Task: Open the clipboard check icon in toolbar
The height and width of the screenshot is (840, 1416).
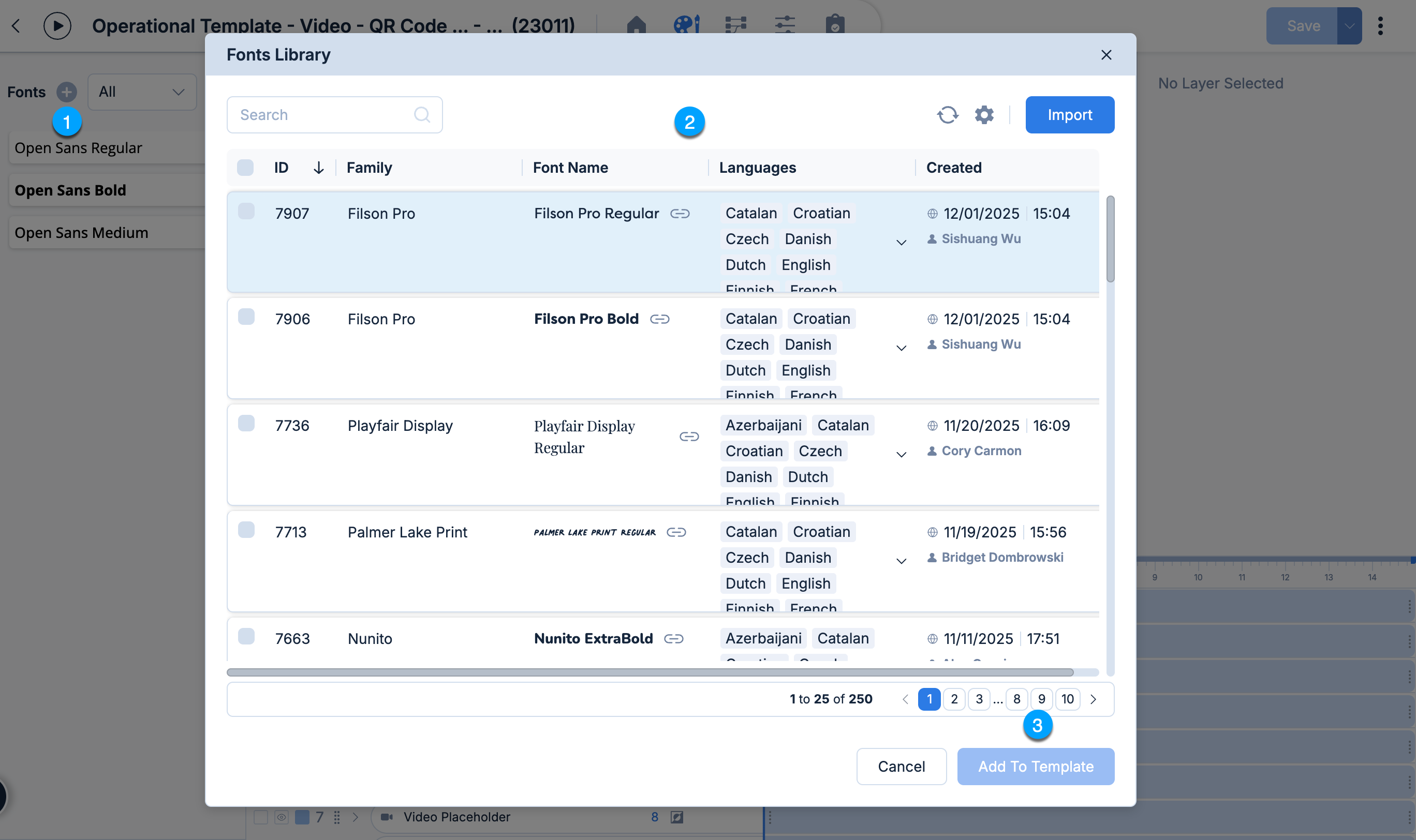Action: click(x=835, y=25)
